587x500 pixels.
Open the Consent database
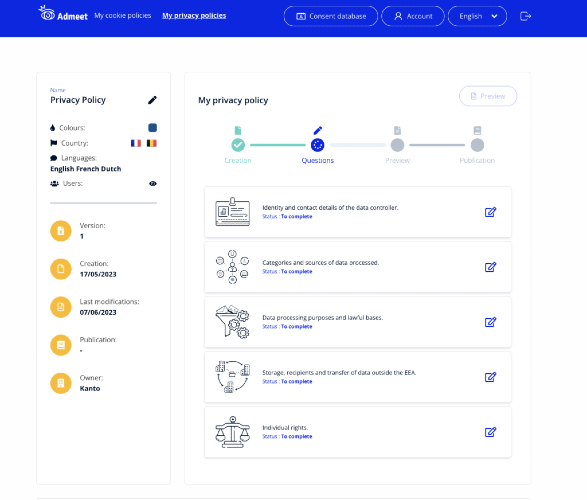coord(331,16)
